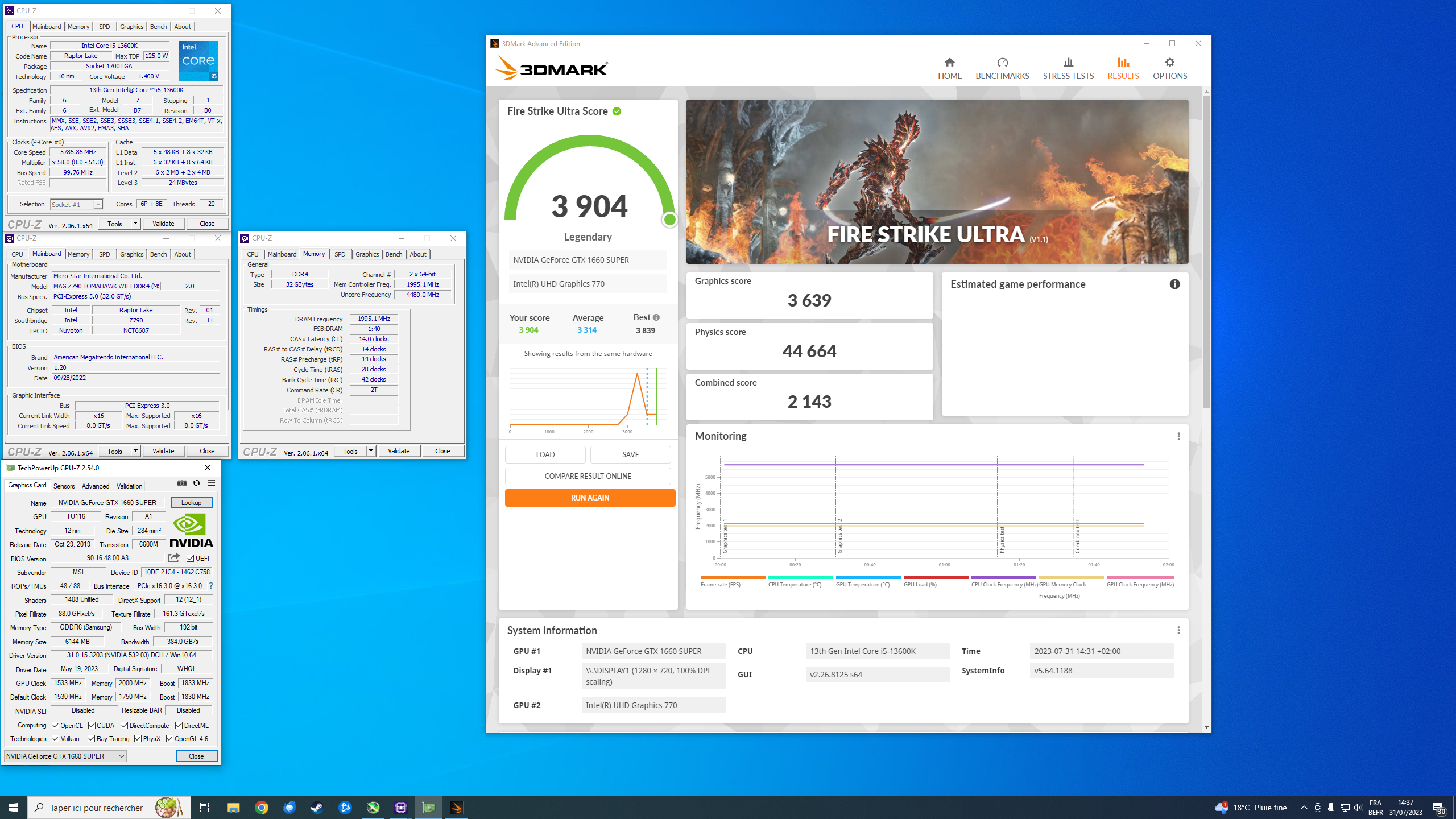Toggle DirectML checkbox in GPU-Z
1456x819 pixels.
(179, 726)
